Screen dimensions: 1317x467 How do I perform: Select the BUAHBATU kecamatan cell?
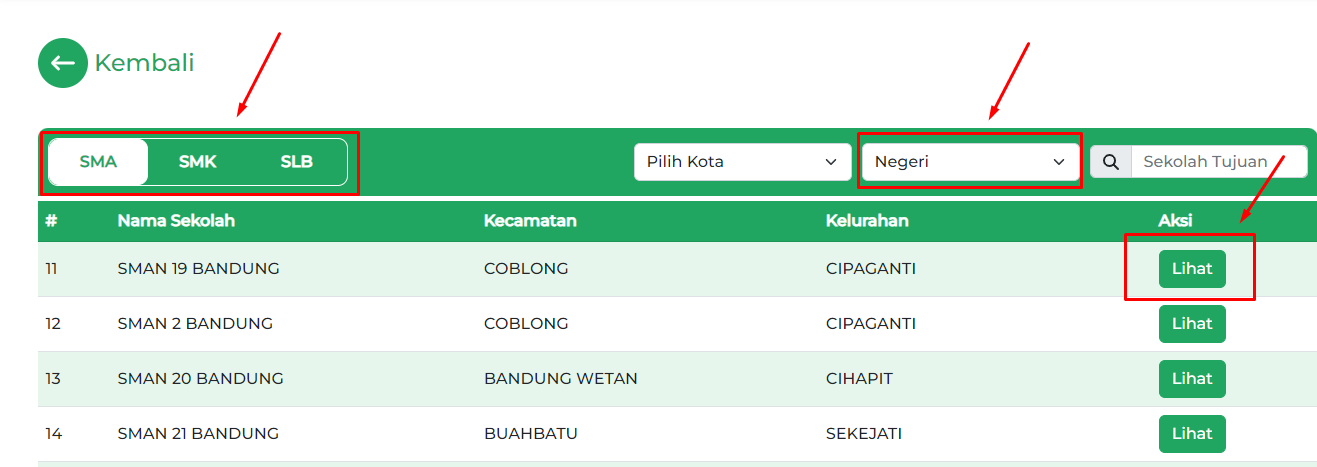coord(530,434)
